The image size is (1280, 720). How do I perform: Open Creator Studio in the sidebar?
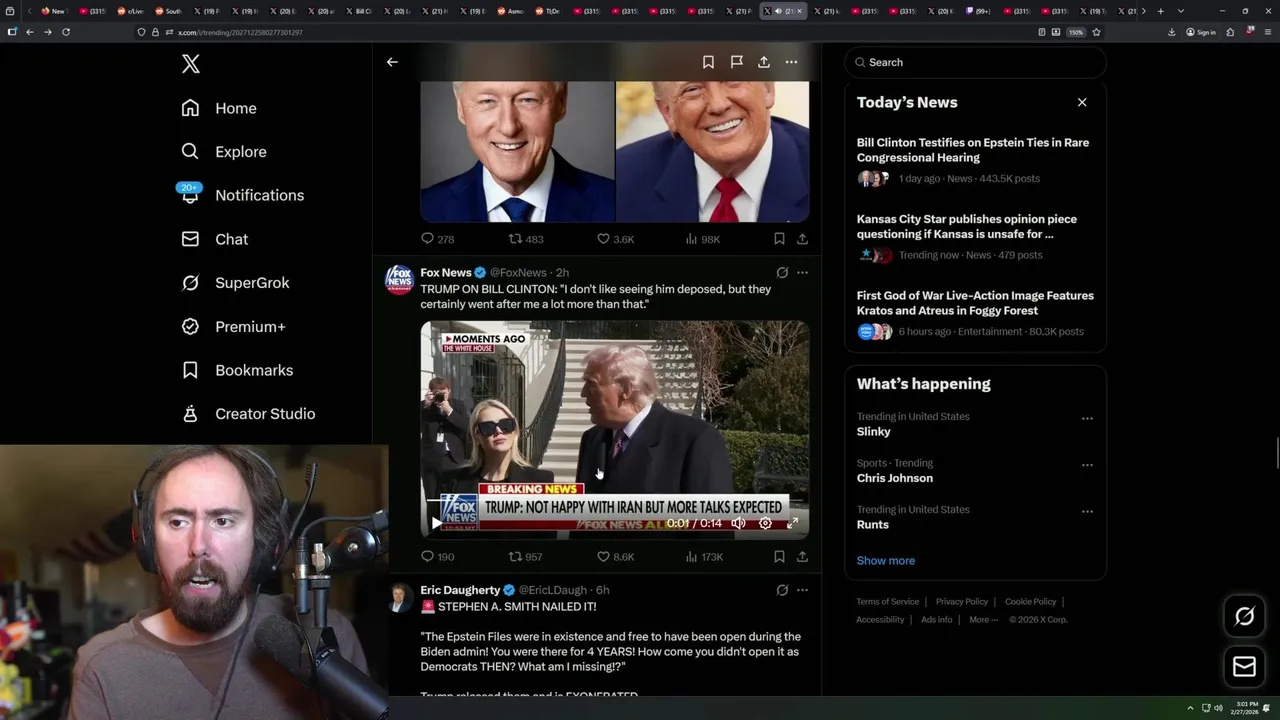coord(248,414)
